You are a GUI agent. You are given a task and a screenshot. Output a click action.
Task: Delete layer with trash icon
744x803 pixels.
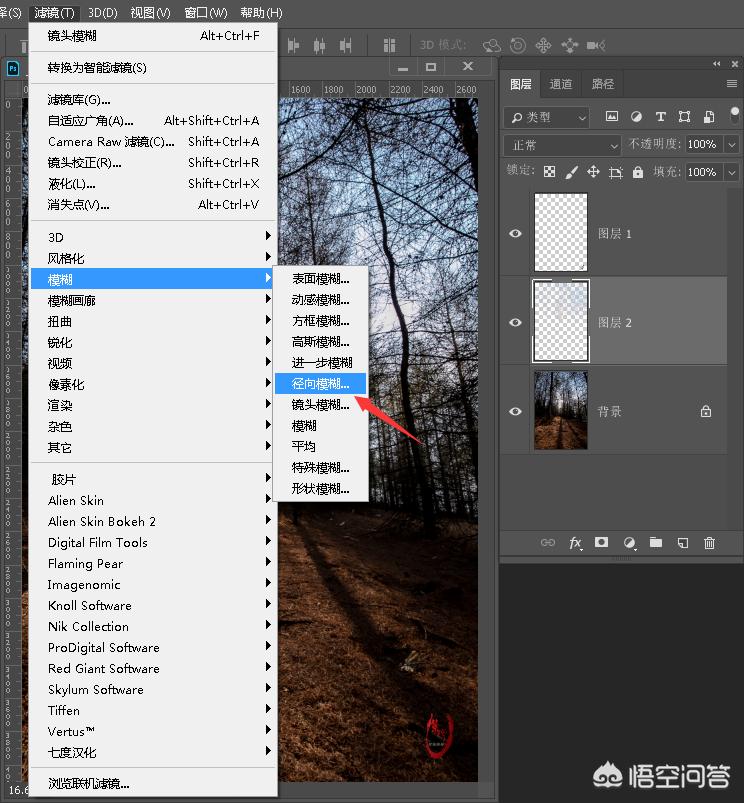(x=709, y=542)
